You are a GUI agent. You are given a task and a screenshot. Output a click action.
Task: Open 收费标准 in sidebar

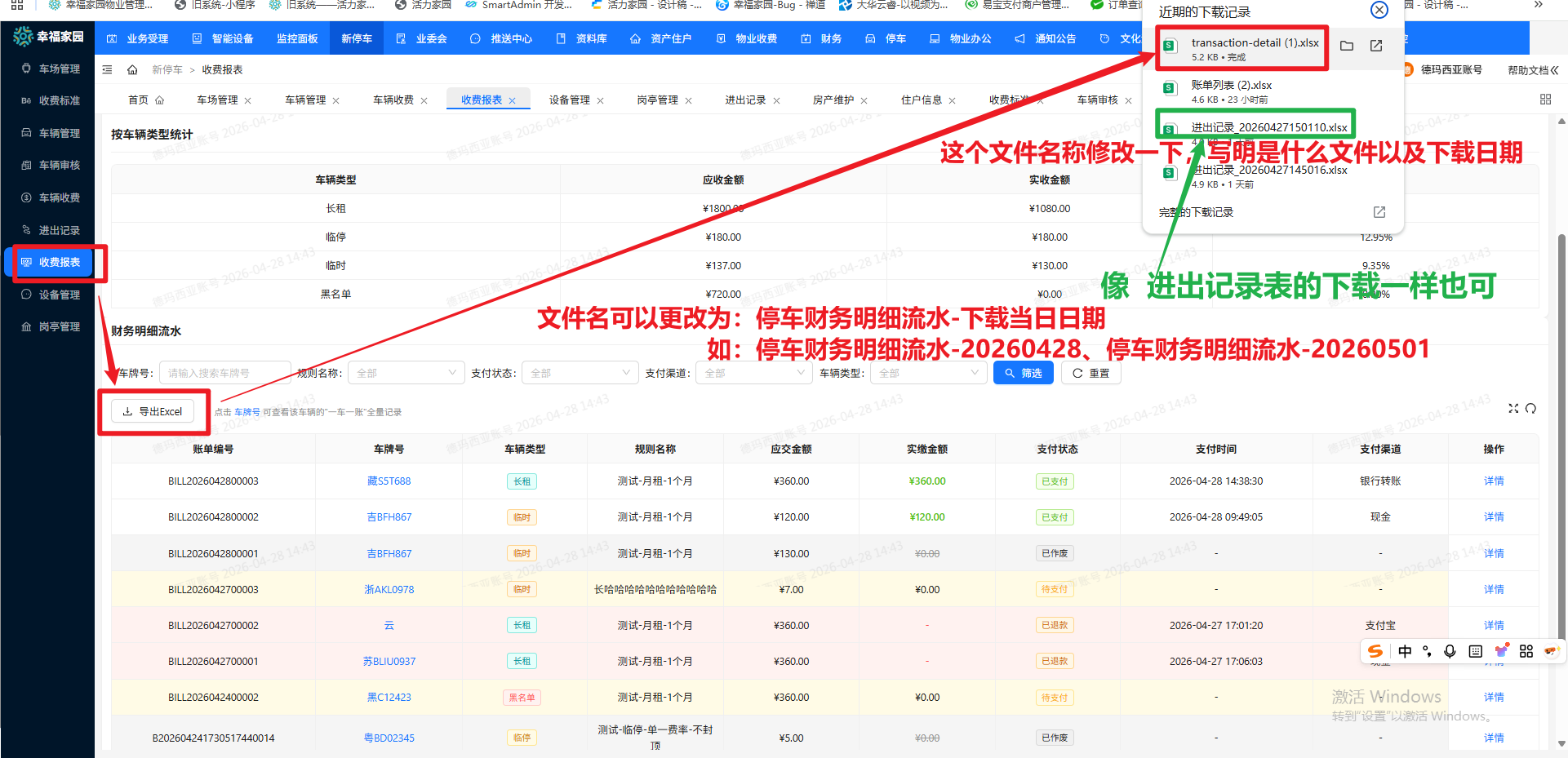(51, 100)
